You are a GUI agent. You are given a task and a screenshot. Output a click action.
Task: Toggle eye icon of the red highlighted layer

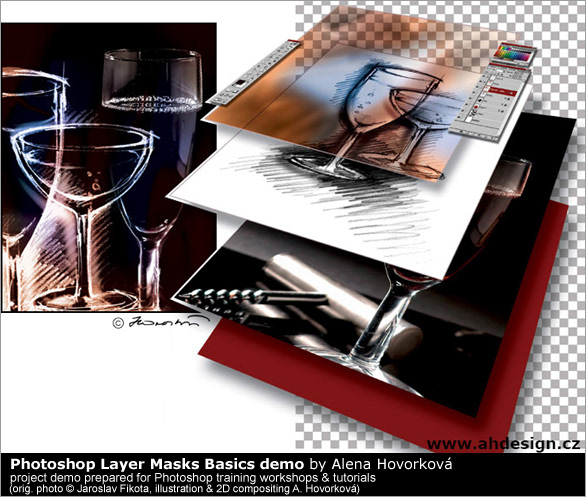tap(477, 87)
